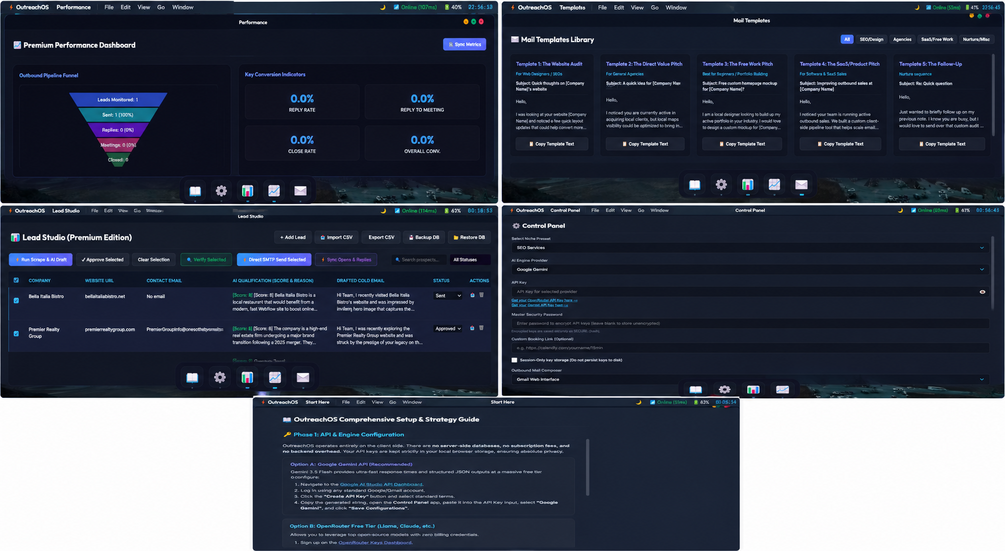The height and width of the screenshot is (551, 1005).
Task: Open line-graph icon in Control Panel dock
Action: pos(782,390)
